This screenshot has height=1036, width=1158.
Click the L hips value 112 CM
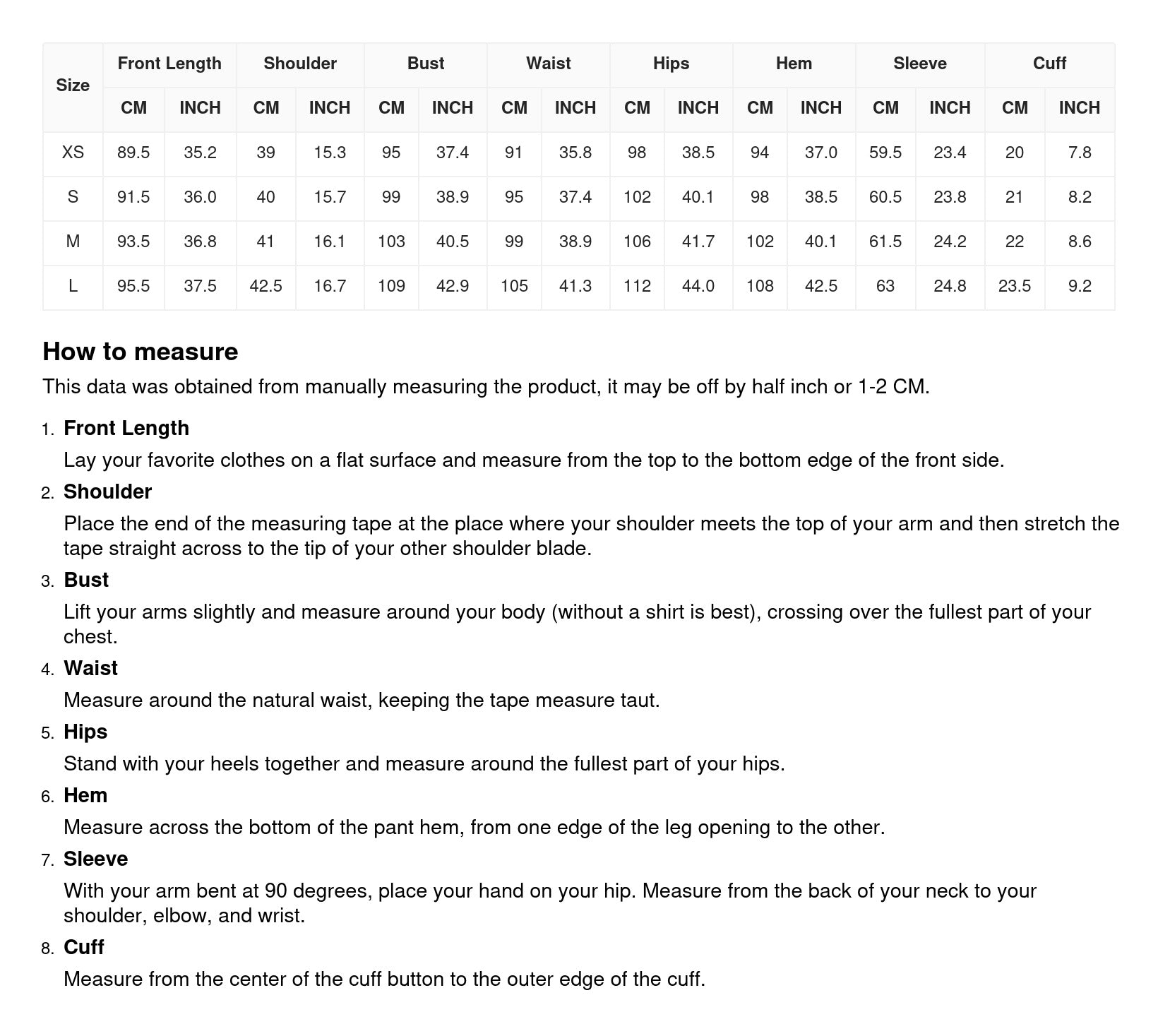pyautogui.click(x=637, y=286)
